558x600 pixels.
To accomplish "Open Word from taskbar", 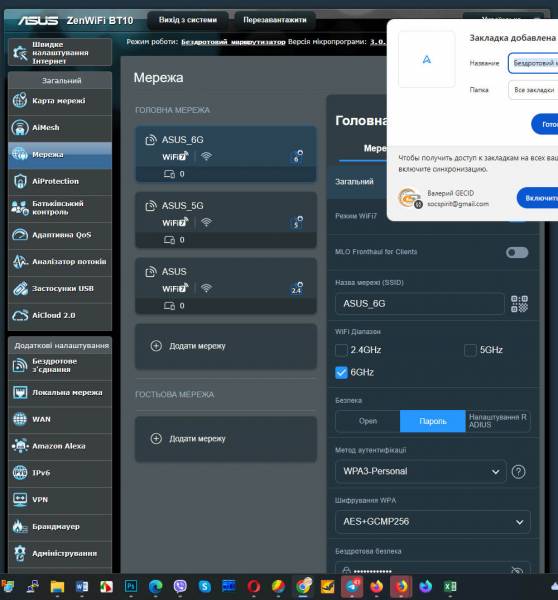I will click(x=82, y=587).
